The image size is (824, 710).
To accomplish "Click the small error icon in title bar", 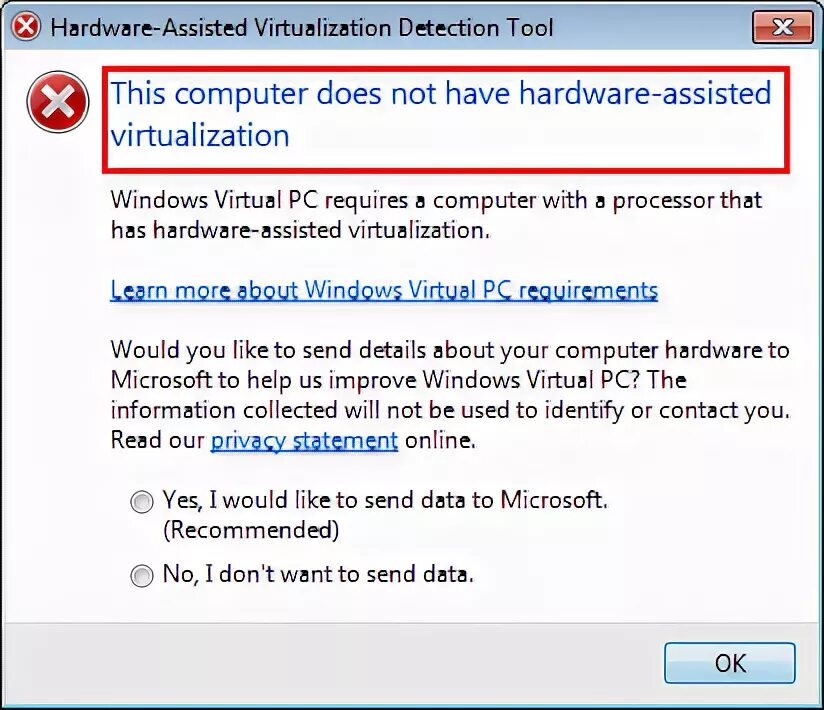I will [x=26, y=27].
